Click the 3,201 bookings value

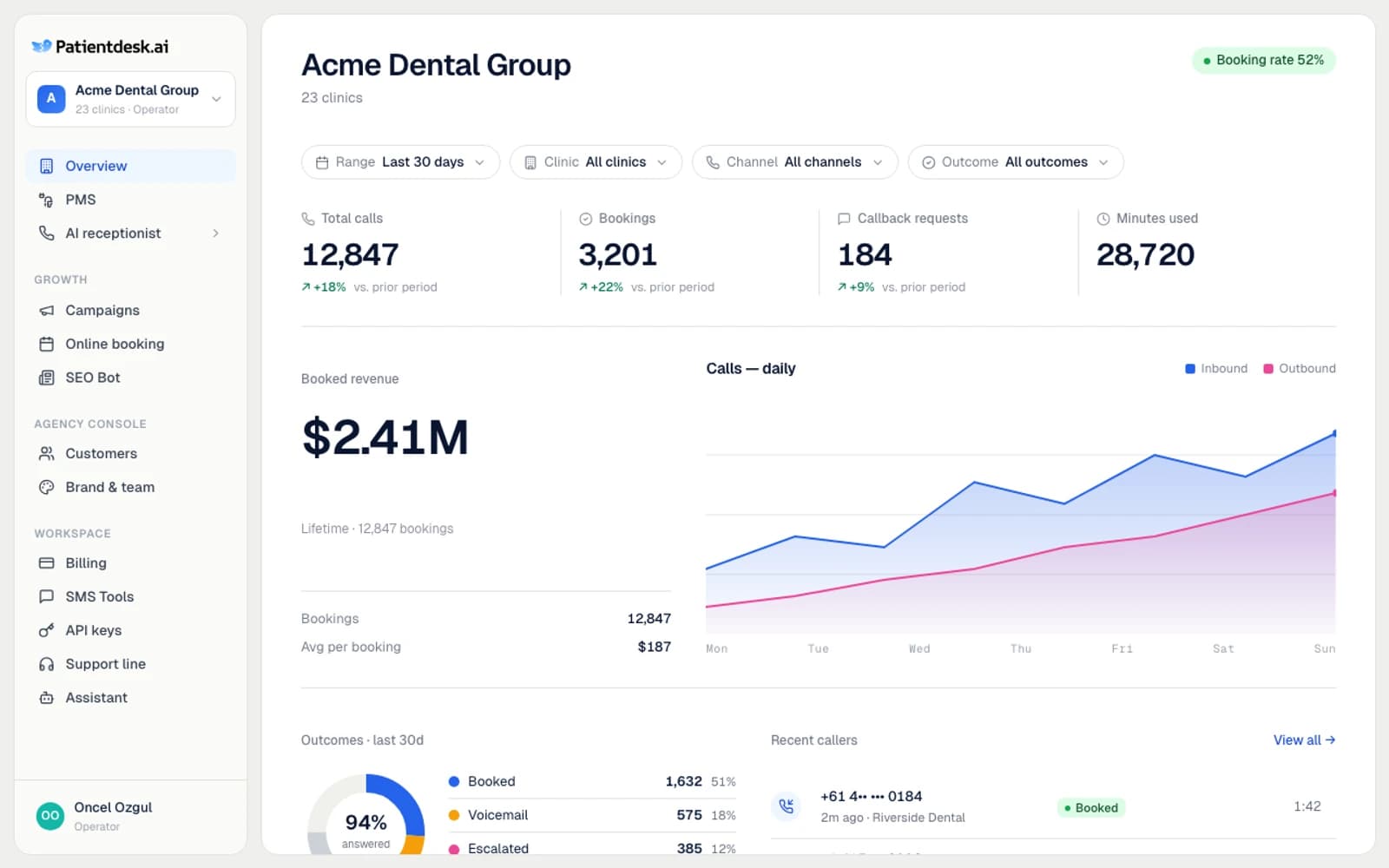point(618,255)
